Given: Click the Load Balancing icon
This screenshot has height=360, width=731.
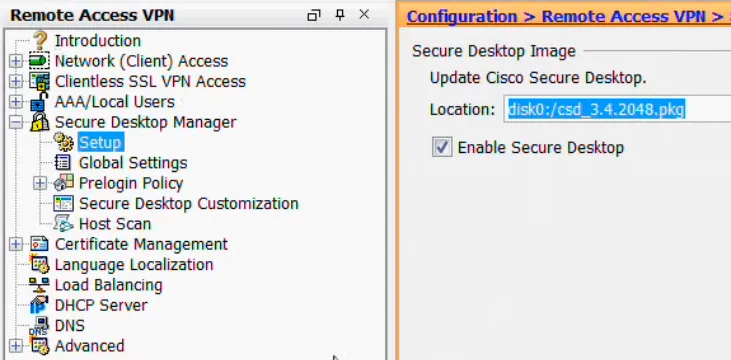Looking at the screenshot, I should pyautogui.click(x=39, y=285).
